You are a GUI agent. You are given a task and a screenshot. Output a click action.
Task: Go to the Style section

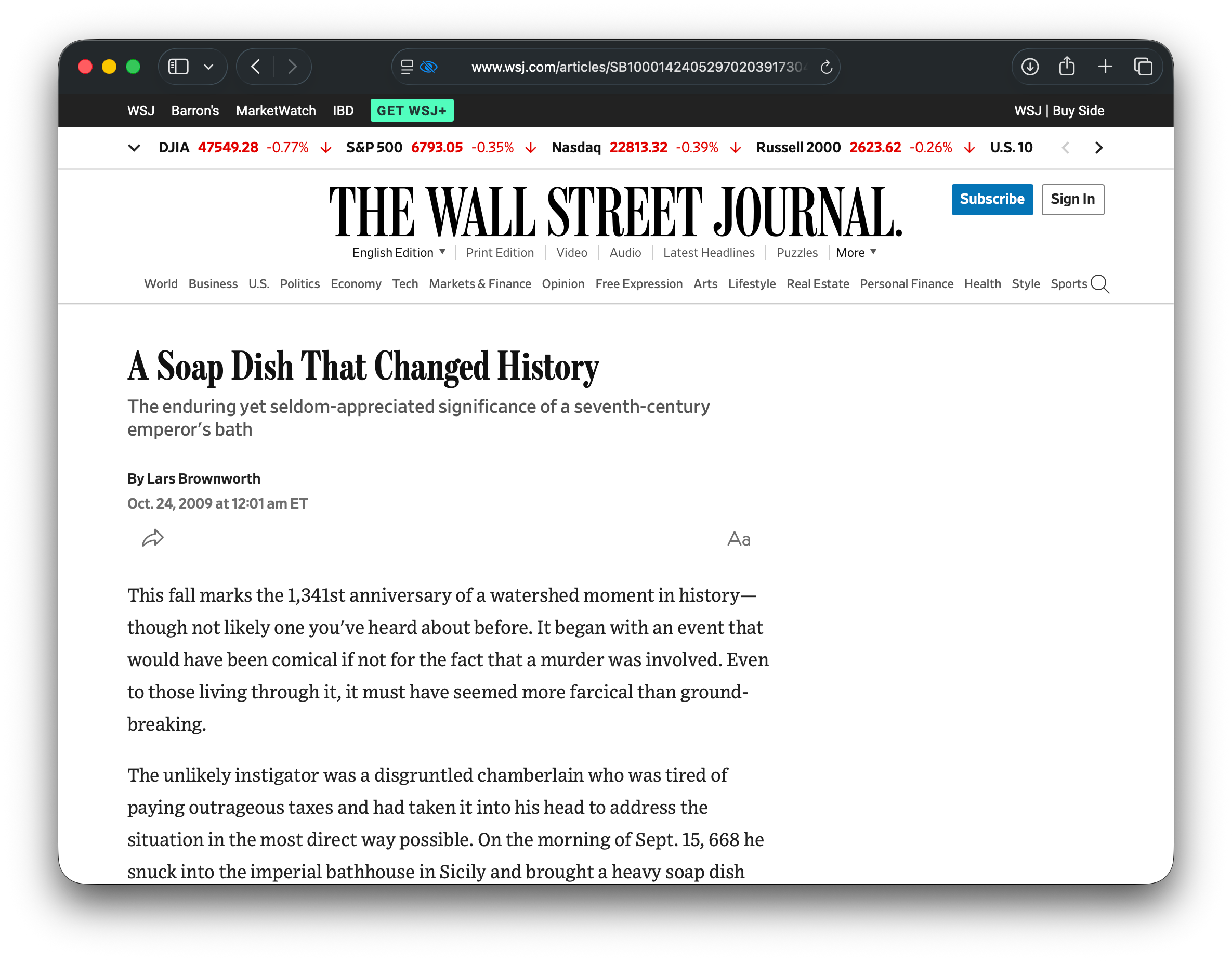click(1026, 284)
